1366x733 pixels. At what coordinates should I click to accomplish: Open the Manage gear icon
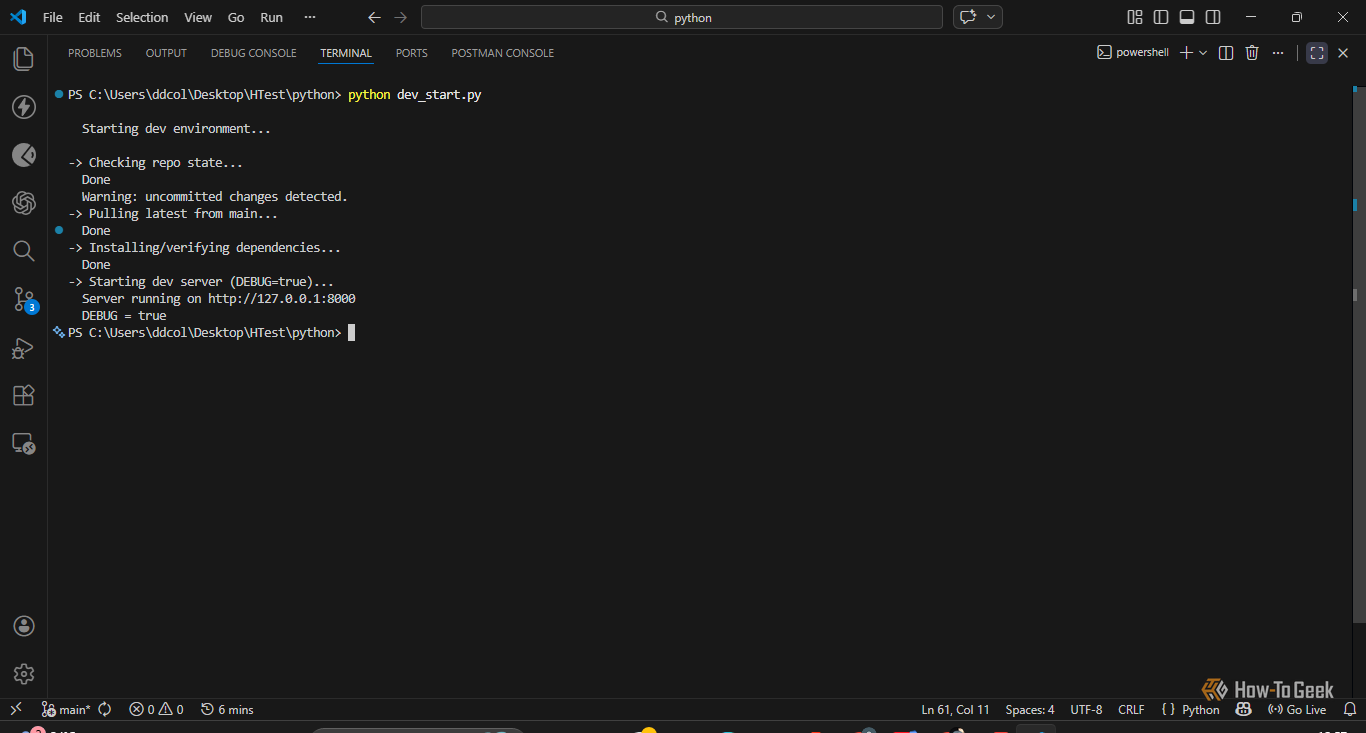[x=23, y=674]
